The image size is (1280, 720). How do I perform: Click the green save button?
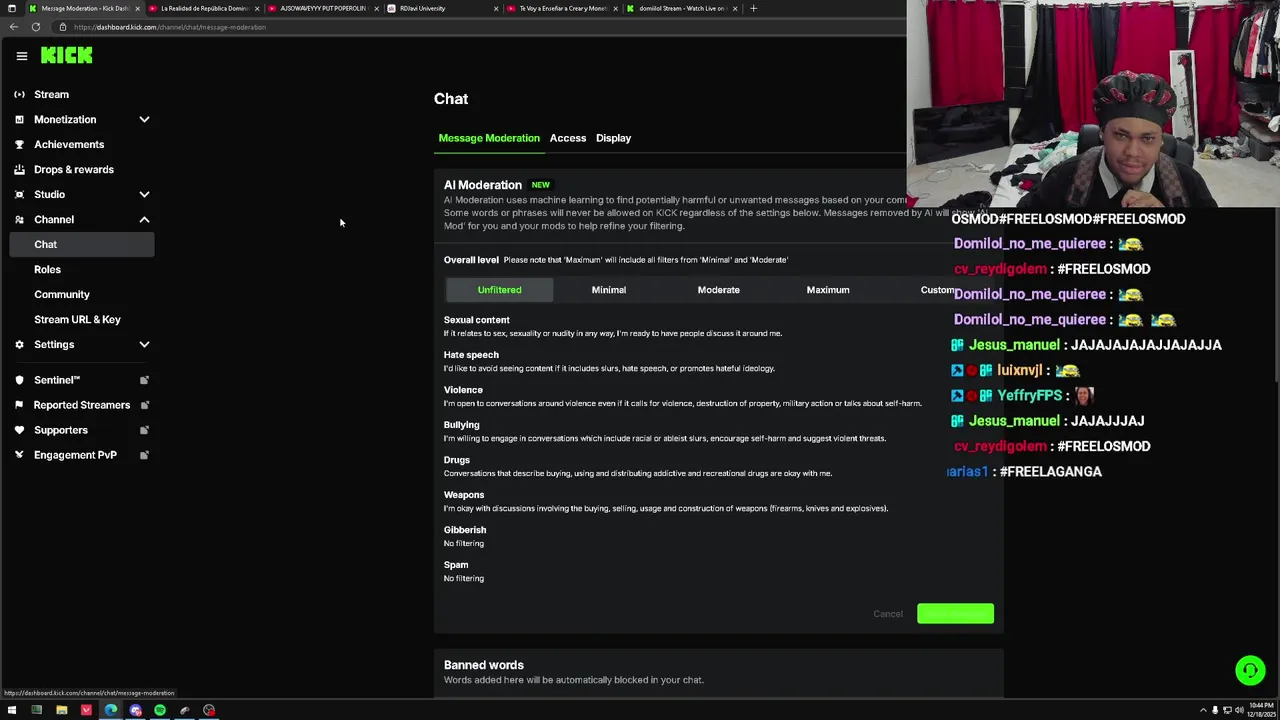tap(955, 614)
